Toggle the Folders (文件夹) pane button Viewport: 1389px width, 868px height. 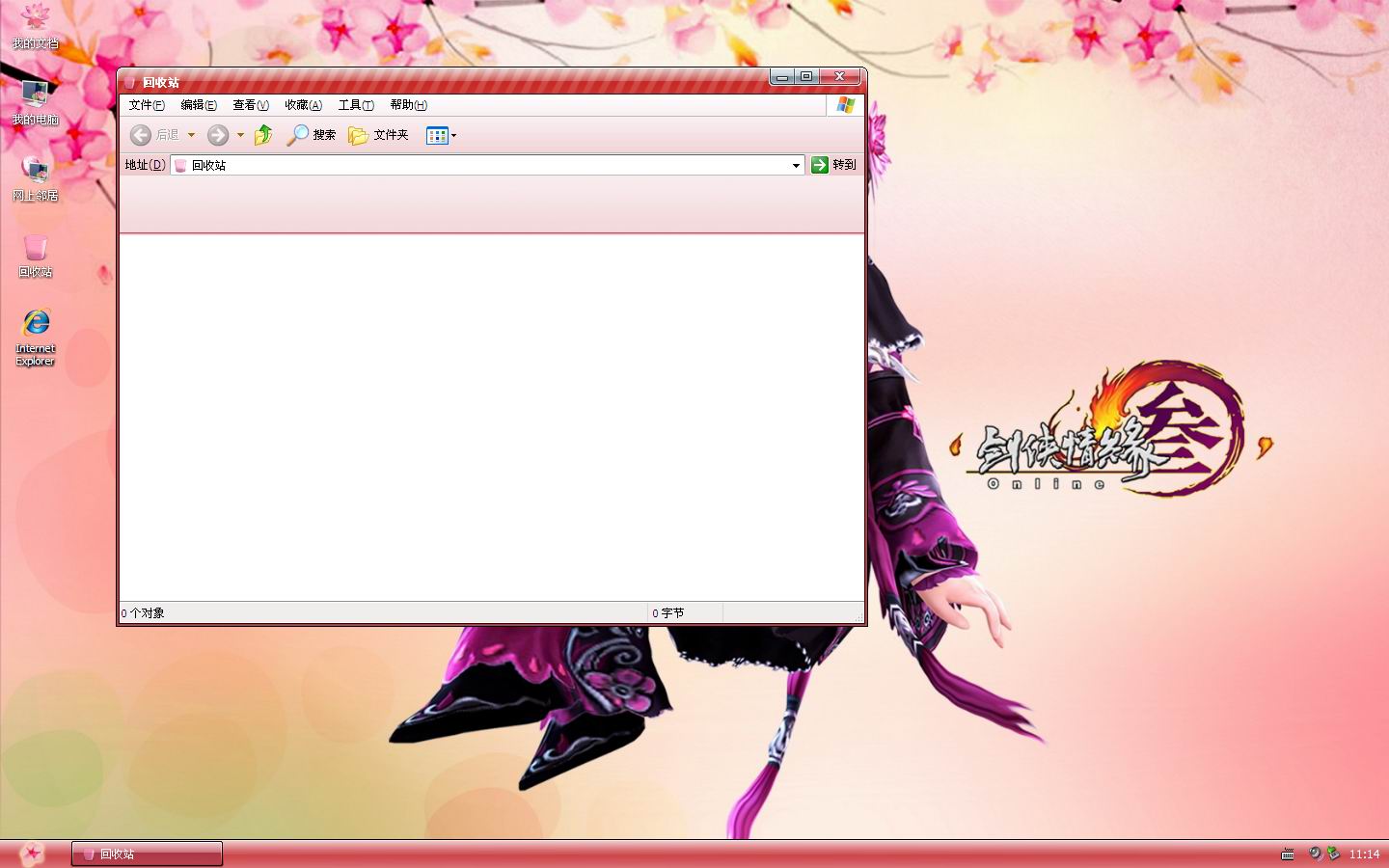(x=378, y=135)
